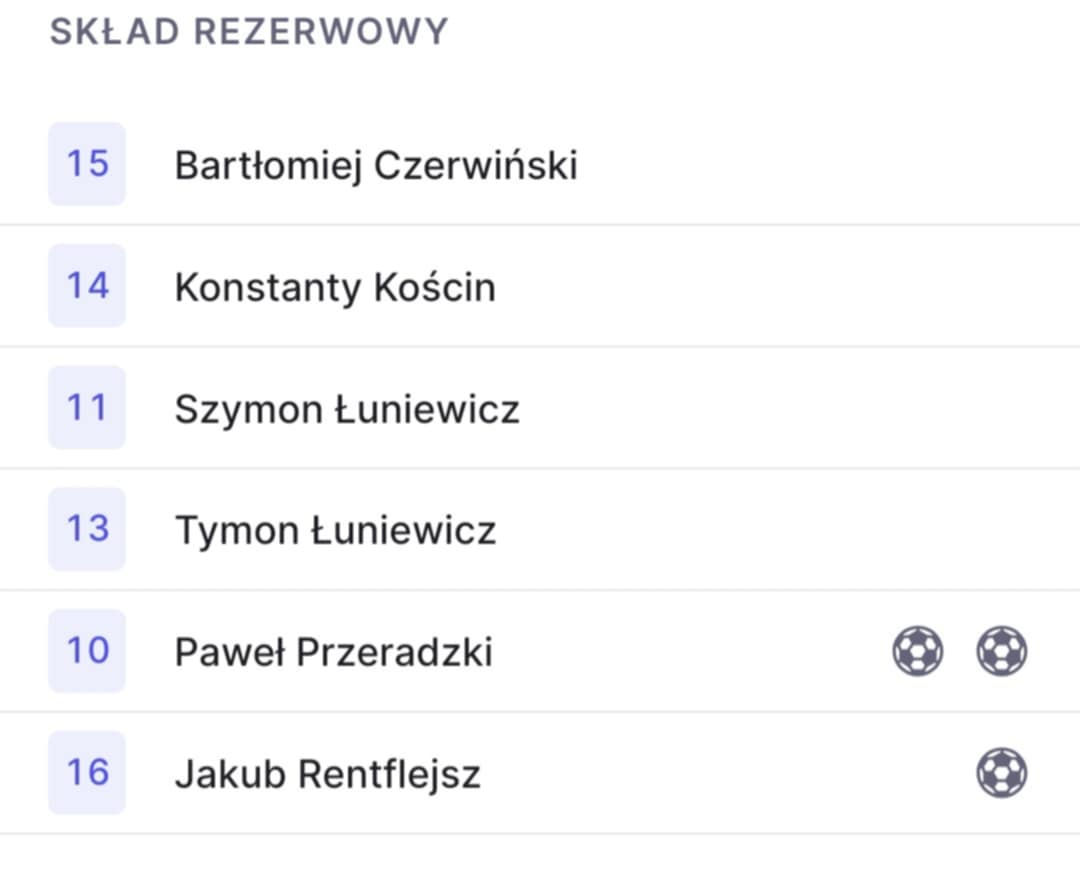Open player Konstanty Kościn
This screenshot has width=1080, height=872.
(335, 287)
